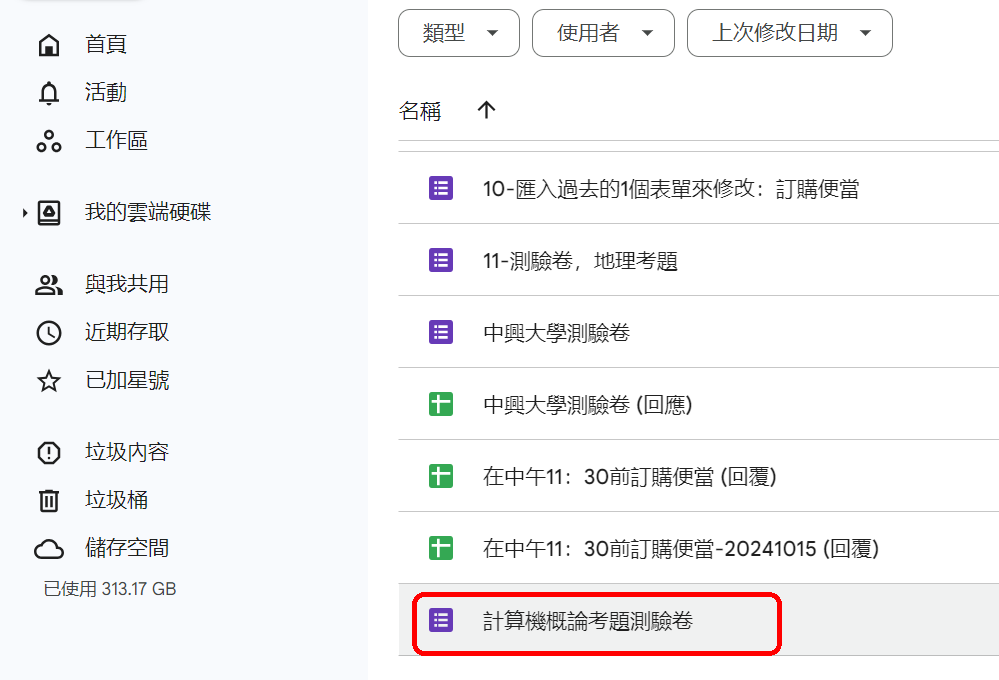This screenshot has width=999, height=680.
Task: Select the 計算機概論考題測驗卷 form file
Action: click(587, 621)
